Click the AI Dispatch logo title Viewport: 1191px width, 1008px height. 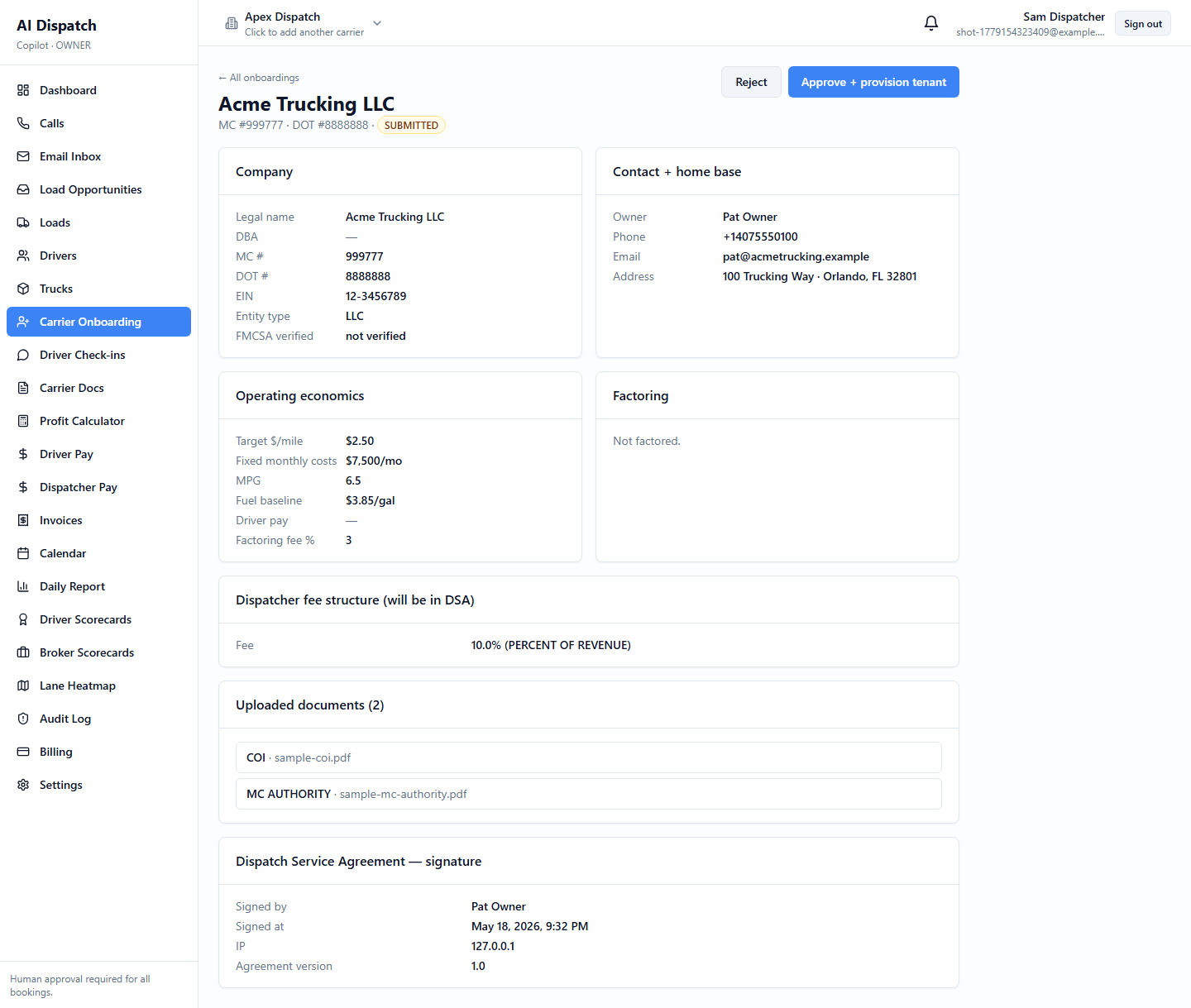[x=56, y=26]
